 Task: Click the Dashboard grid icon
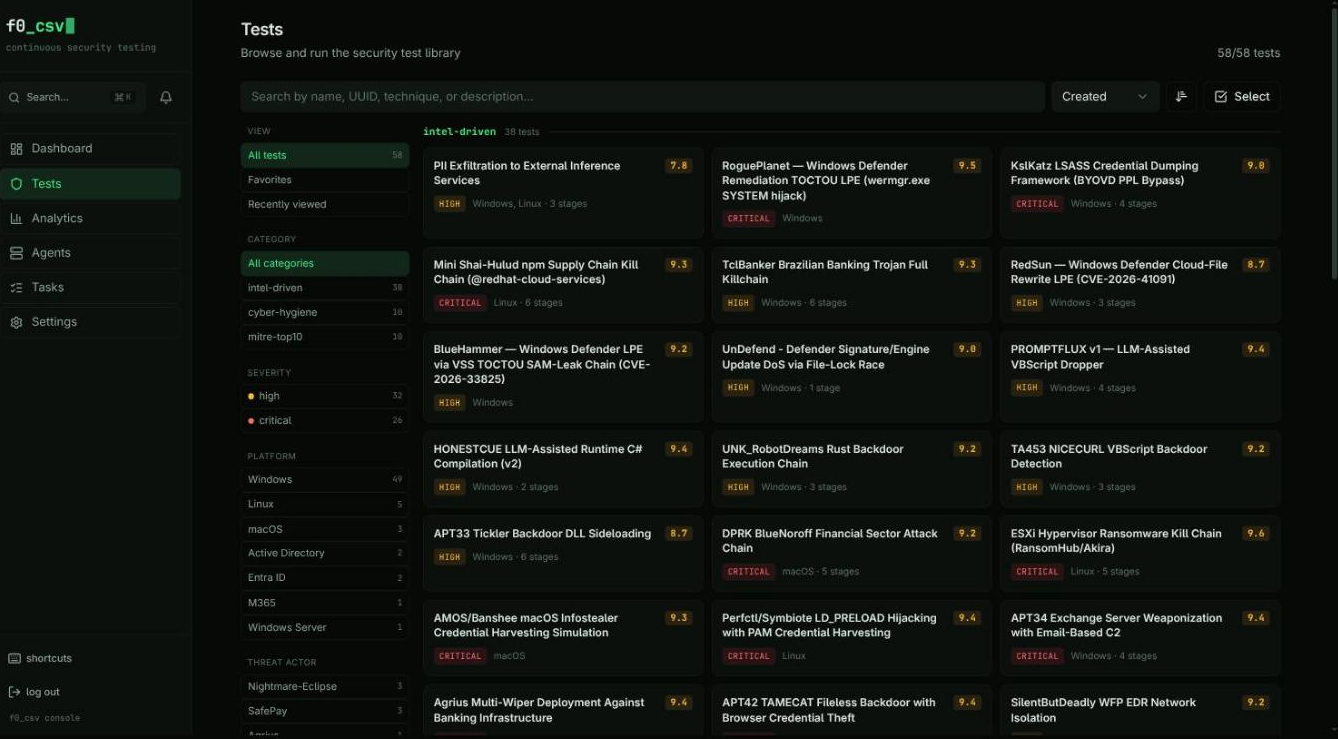pyautogui.click(x=16, y=149)
